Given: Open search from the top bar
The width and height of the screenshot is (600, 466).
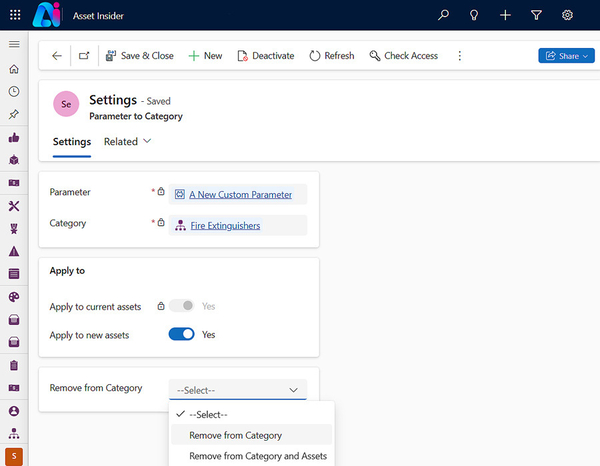Looking at the screenshot, I should click(443, 15).
